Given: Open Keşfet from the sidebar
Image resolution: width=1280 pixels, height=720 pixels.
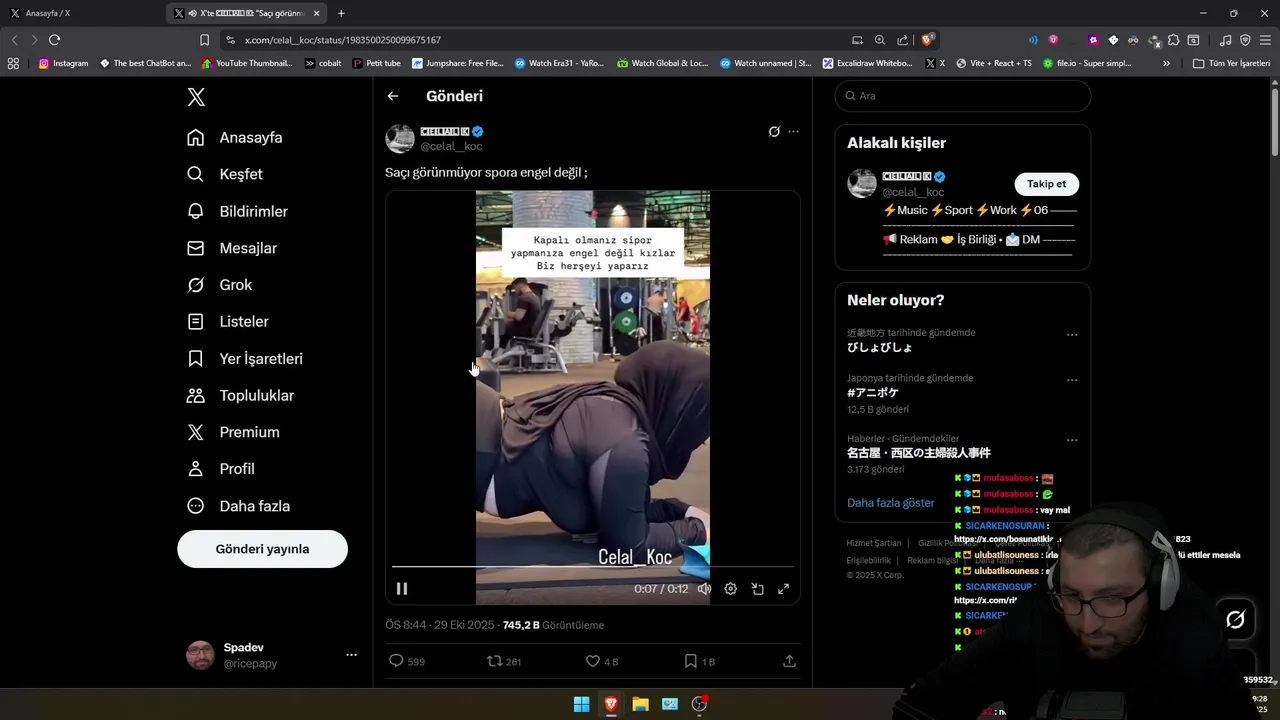Looking at the screenshot, I should tap(225, 174).
